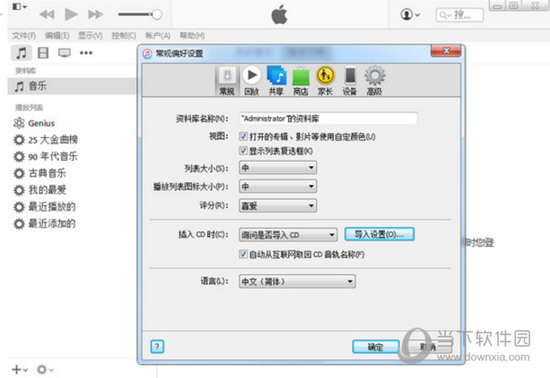Open the 插入 CD 时 dropdown
The width and height of the screenshot is (550, 378).
[288, 235]
